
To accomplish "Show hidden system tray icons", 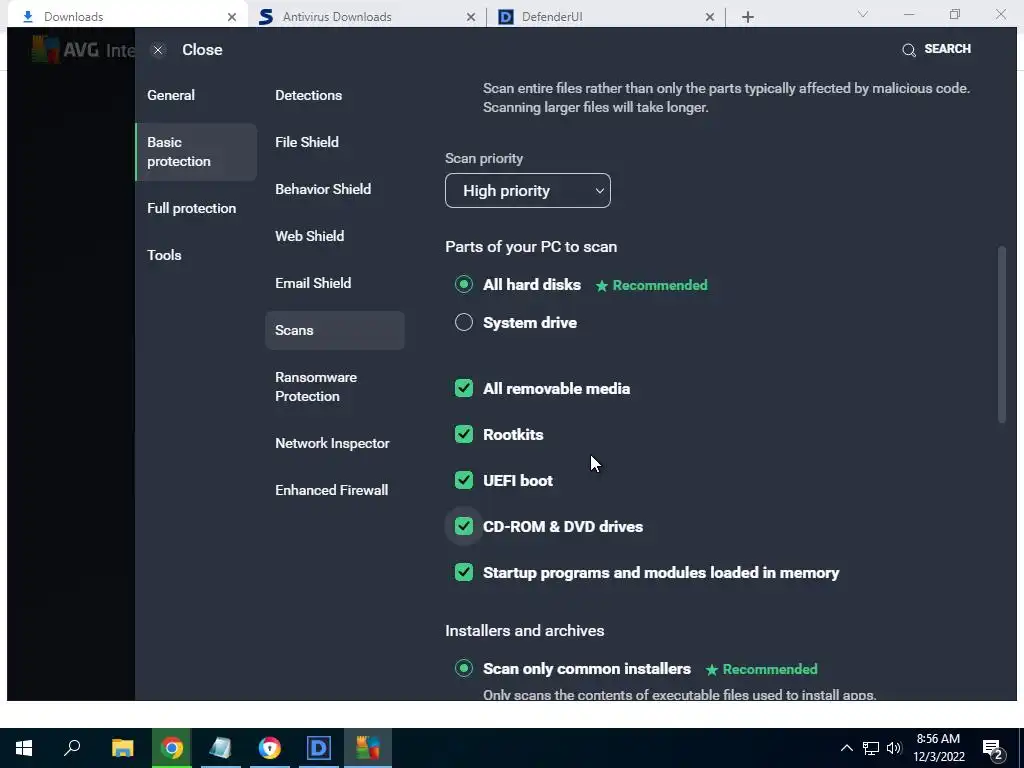I will (x=846, y=748).
